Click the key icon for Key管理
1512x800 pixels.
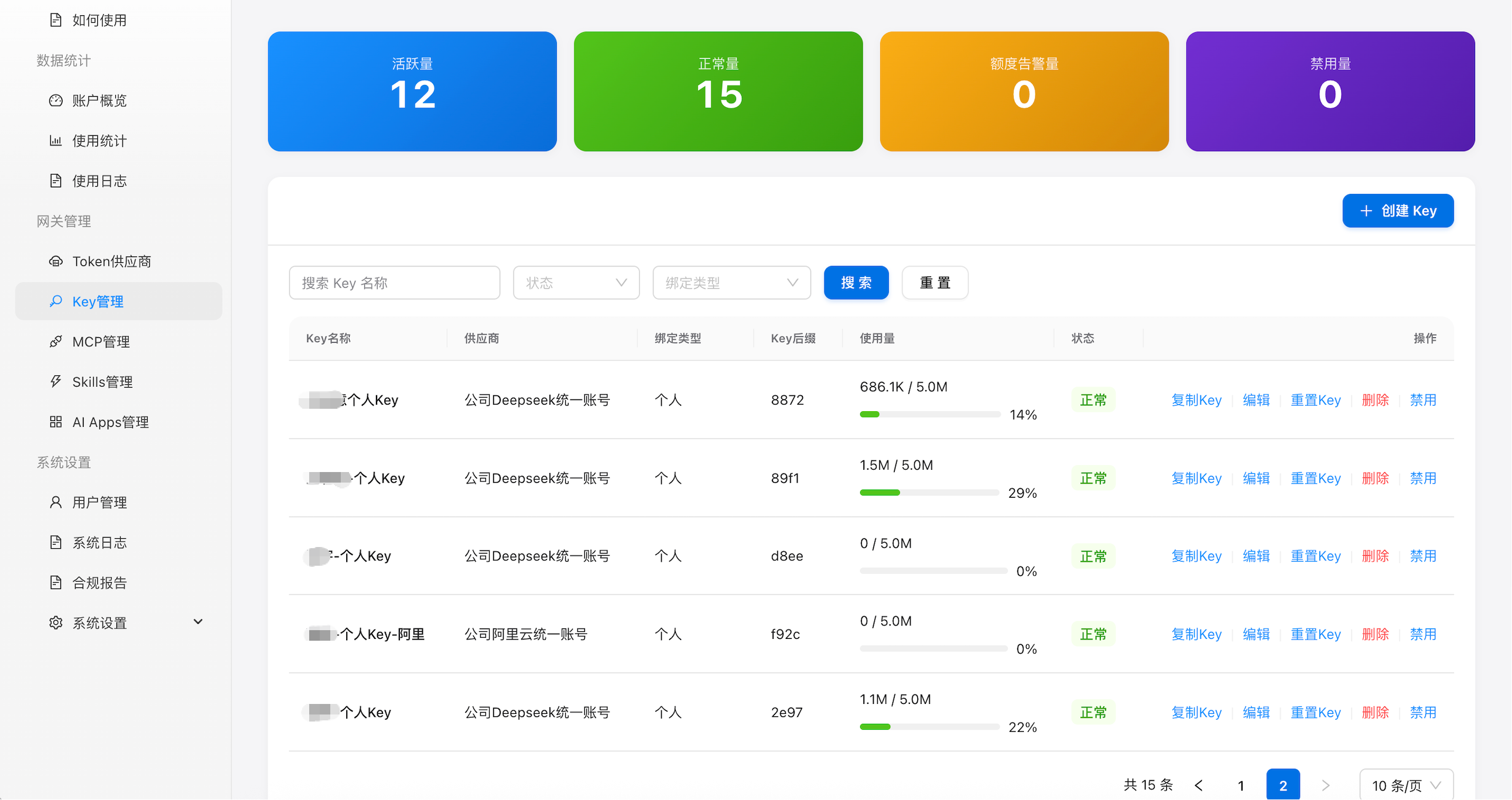coord(56,301)
